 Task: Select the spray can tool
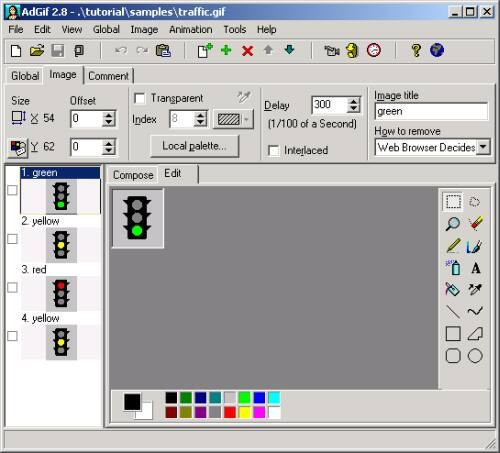(x=453, y=268)
